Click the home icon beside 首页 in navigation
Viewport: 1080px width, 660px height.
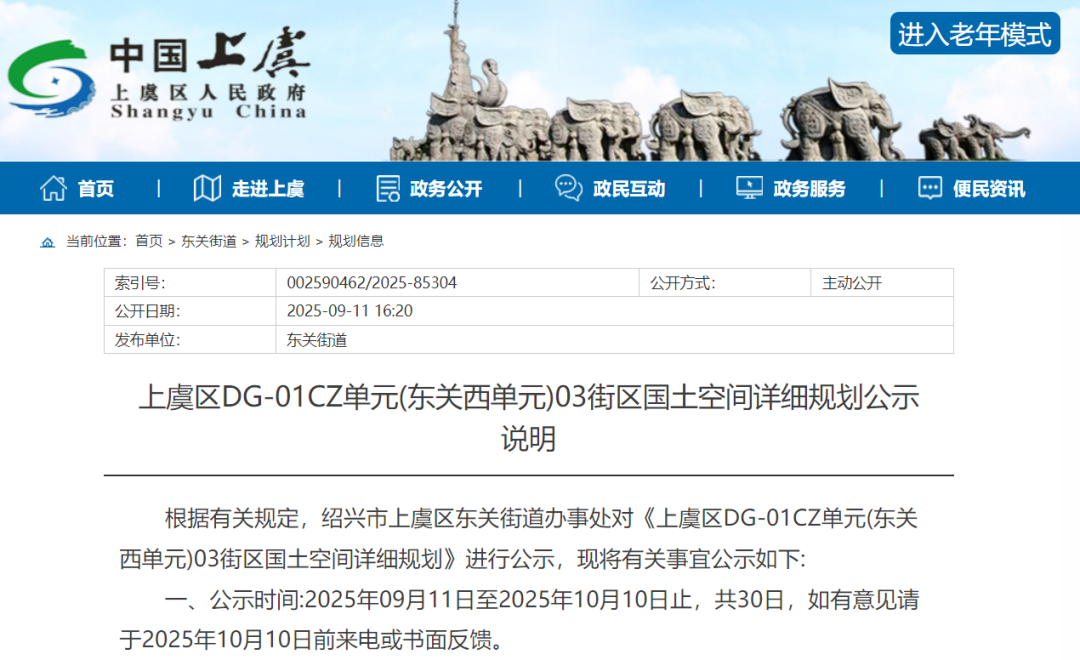click(x=53, y=188)
